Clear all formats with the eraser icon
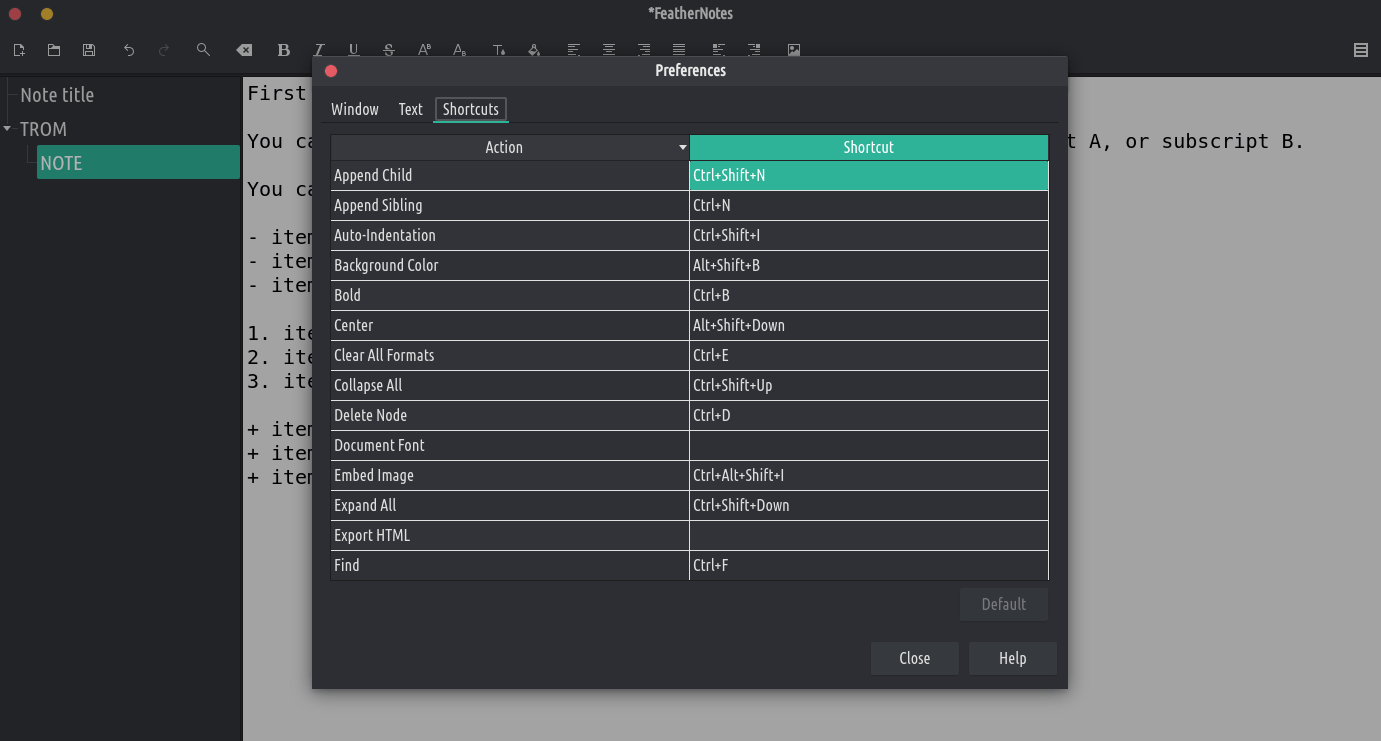Image resolution: width=1381 pixels, height=741 pixels. coord(244,50)
